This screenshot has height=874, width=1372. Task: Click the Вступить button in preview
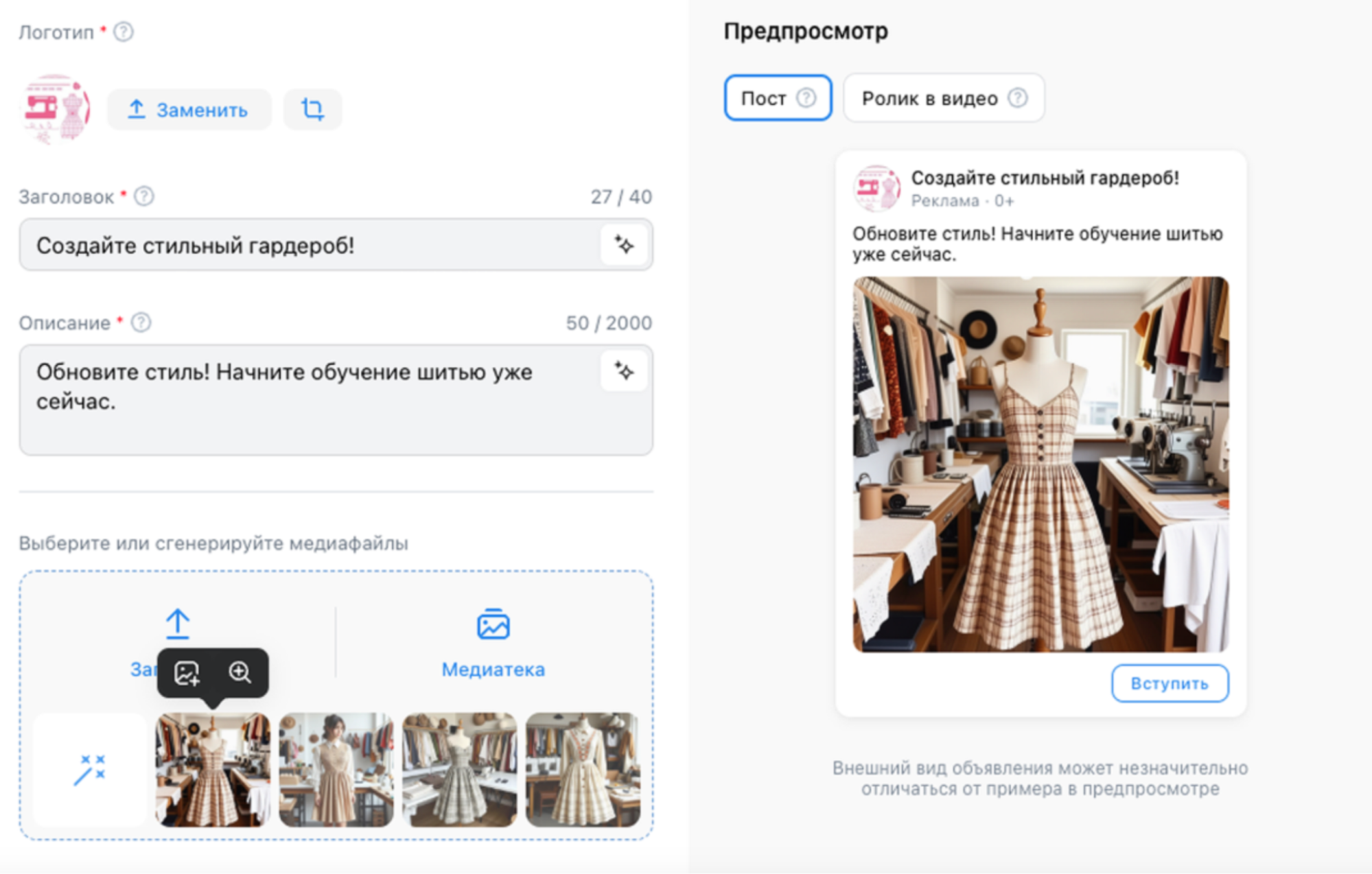pos(1170,683)
